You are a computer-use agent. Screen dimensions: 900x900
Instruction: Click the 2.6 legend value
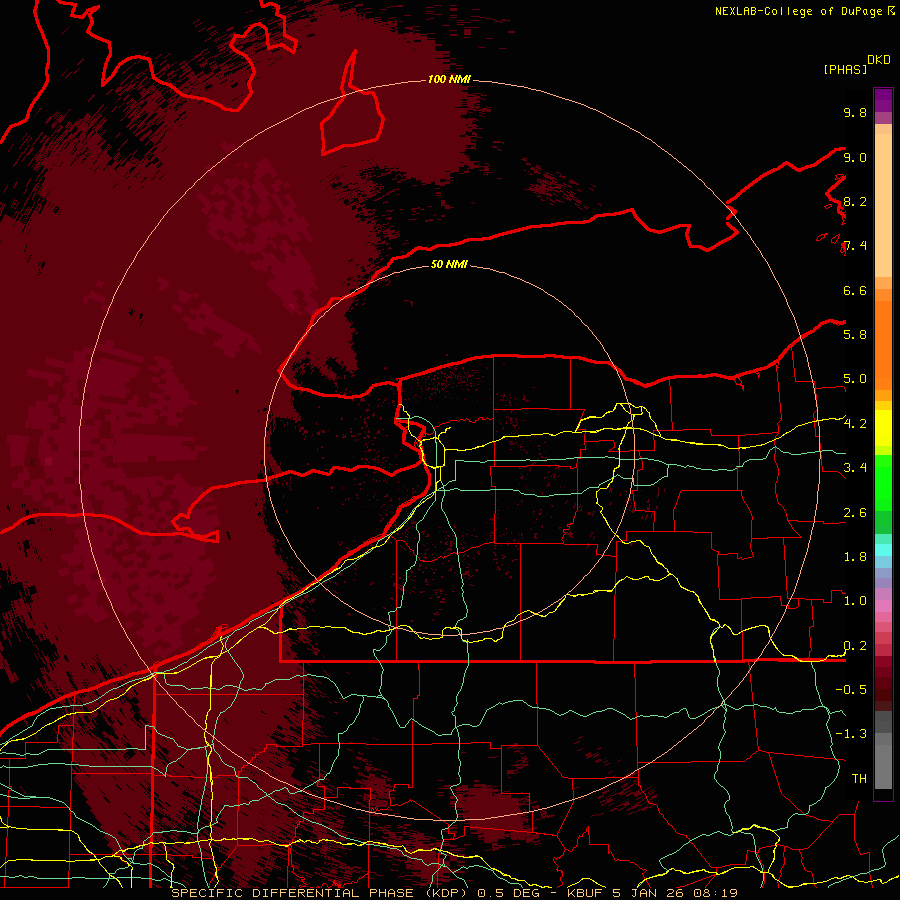click(855, 513)
